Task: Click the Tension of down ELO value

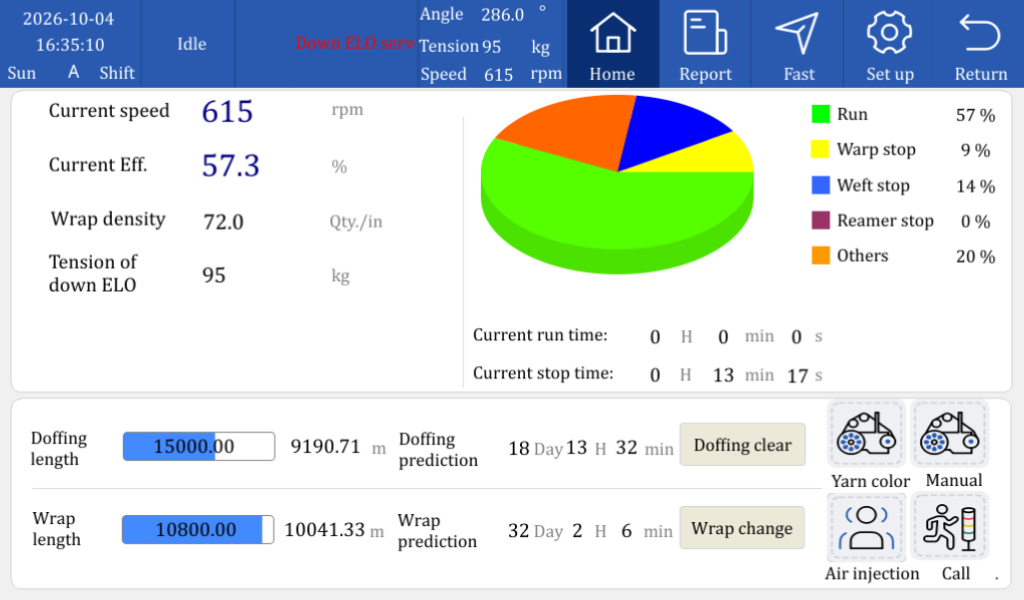Action: [214, 276]
